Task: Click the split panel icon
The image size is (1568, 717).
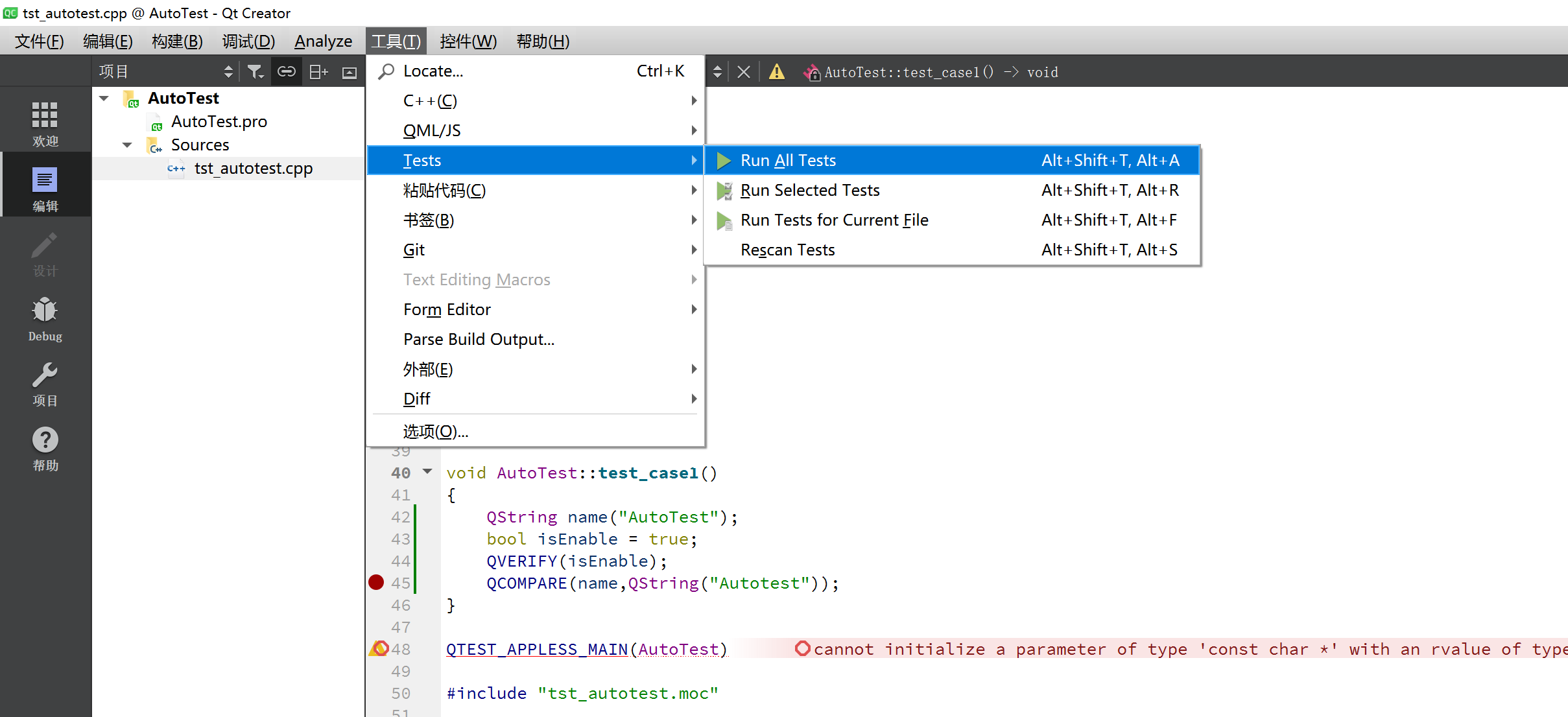Action: pyautogui.click(x=318, y=72)
